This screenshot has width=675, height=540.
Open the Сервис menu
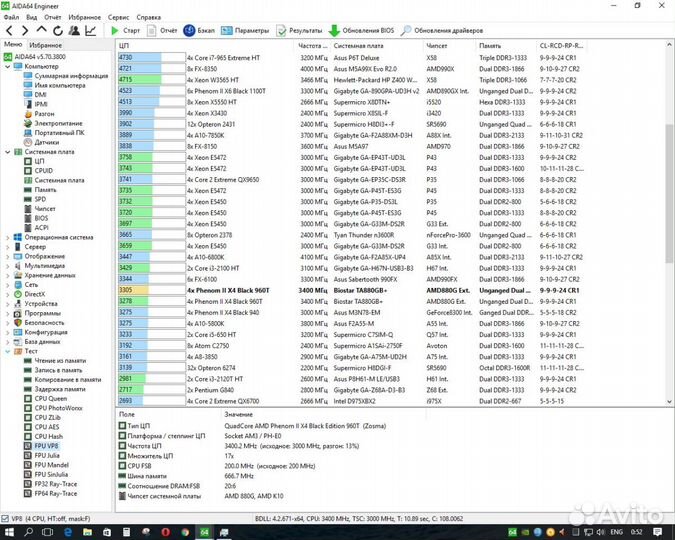coord(118,17)
